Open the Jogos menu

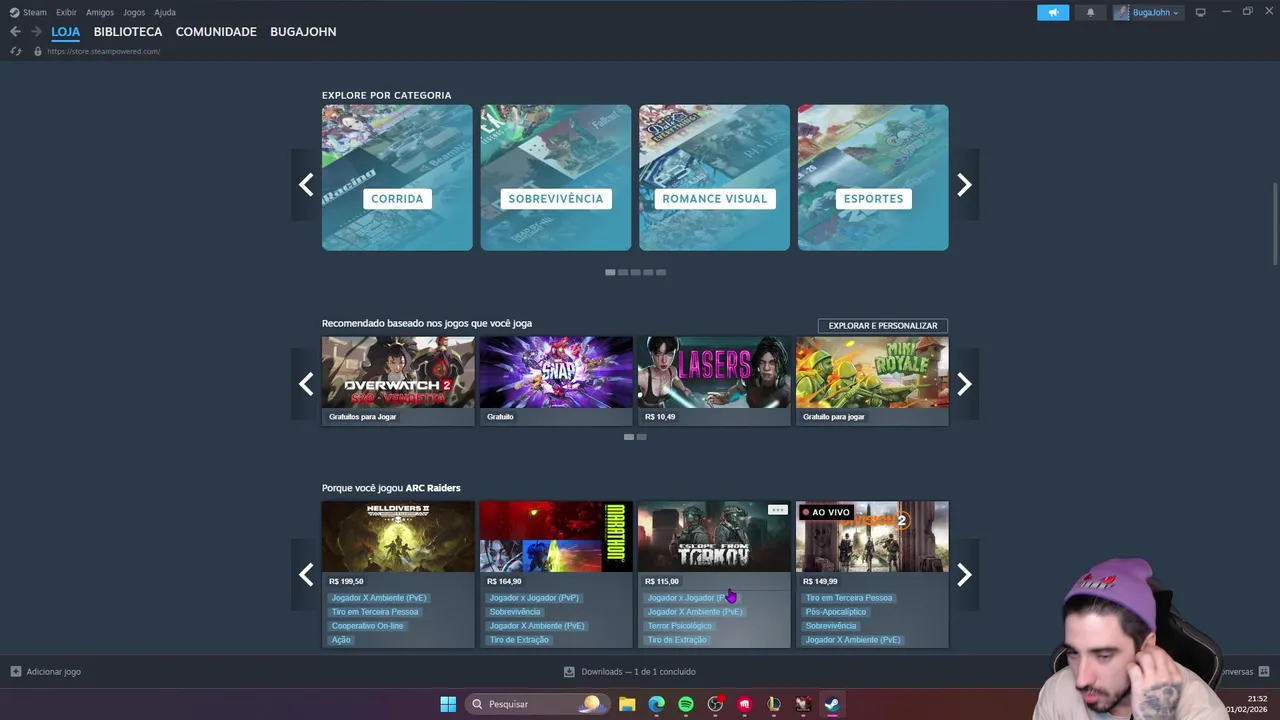(x=134, y=12)
